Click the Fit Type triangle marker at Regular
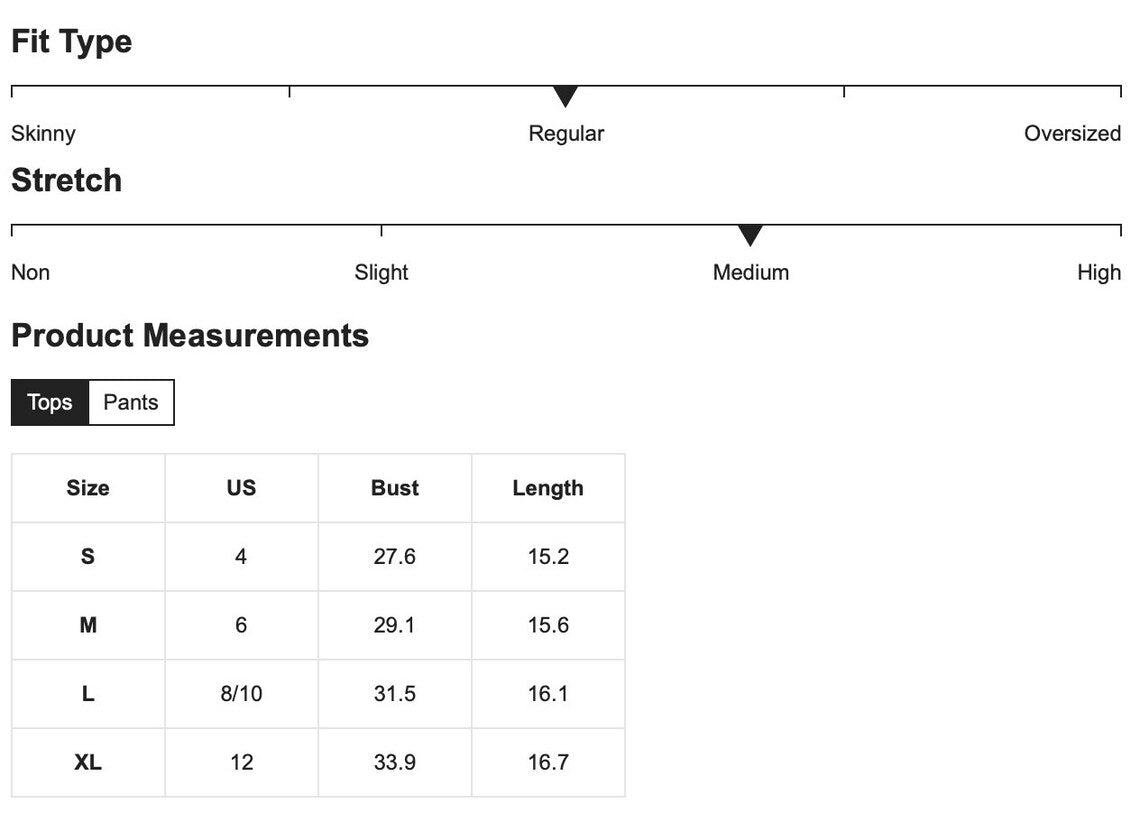 pyautogui.click(x=566, y=97)
